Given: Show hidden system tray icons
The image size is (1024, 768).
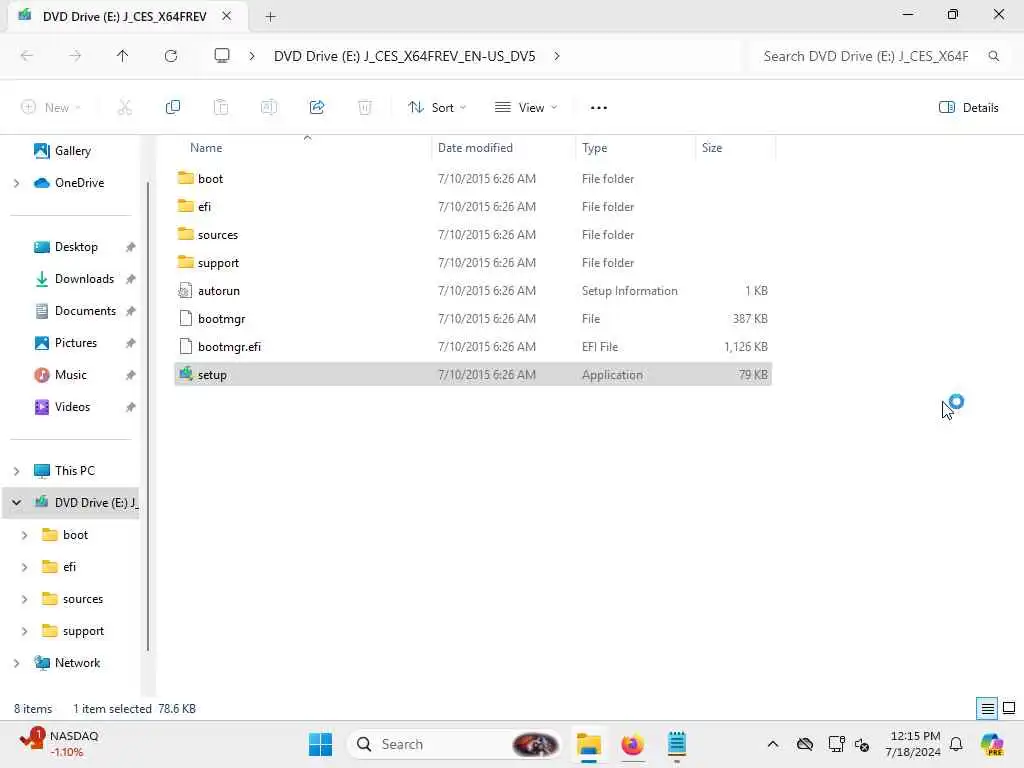Looking at the screenshot, I should coord(773,744).
